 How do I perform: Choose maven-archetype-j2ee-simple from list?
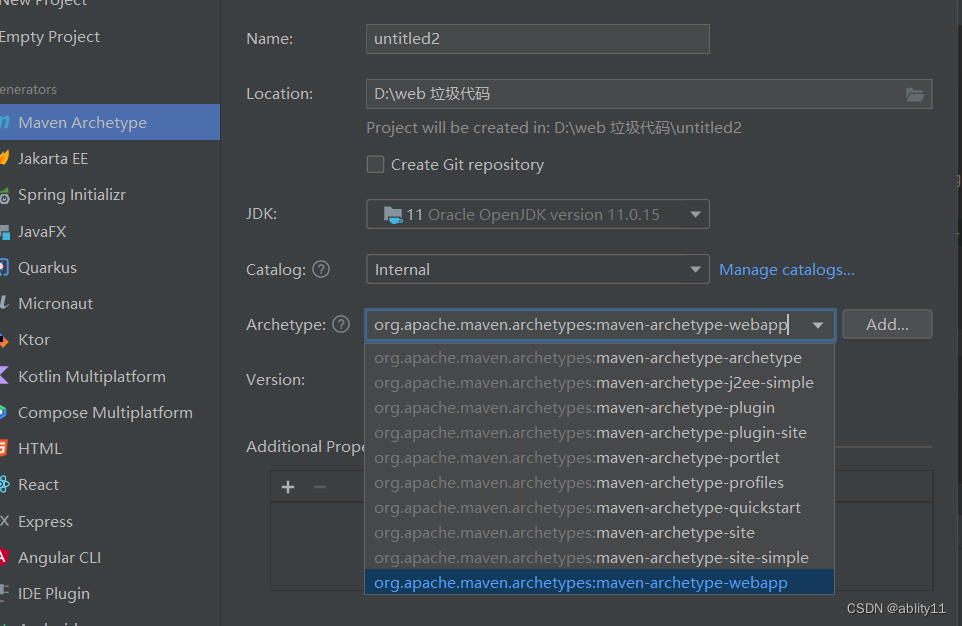(x=599, y=382)
